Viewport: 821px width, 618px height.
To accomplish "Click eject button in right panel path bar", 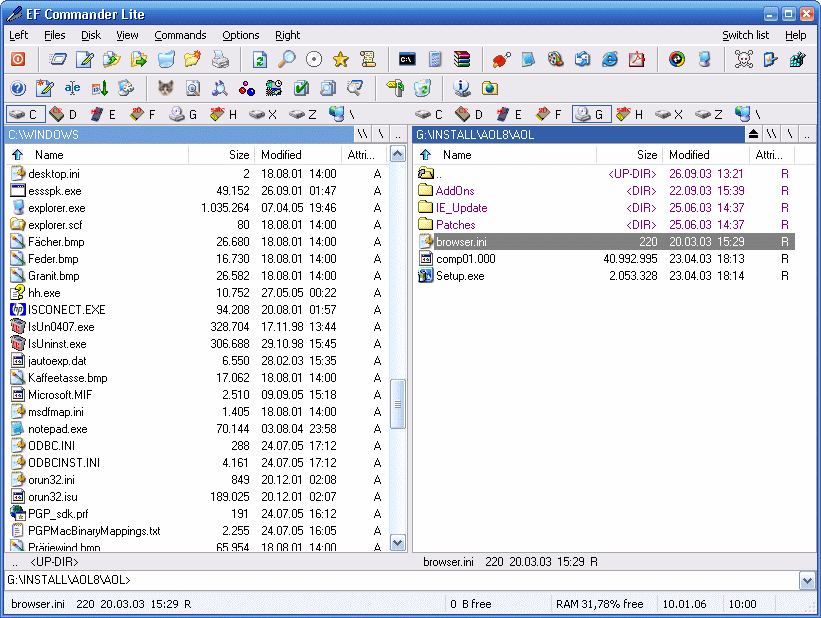I will (x=753, y=134).
